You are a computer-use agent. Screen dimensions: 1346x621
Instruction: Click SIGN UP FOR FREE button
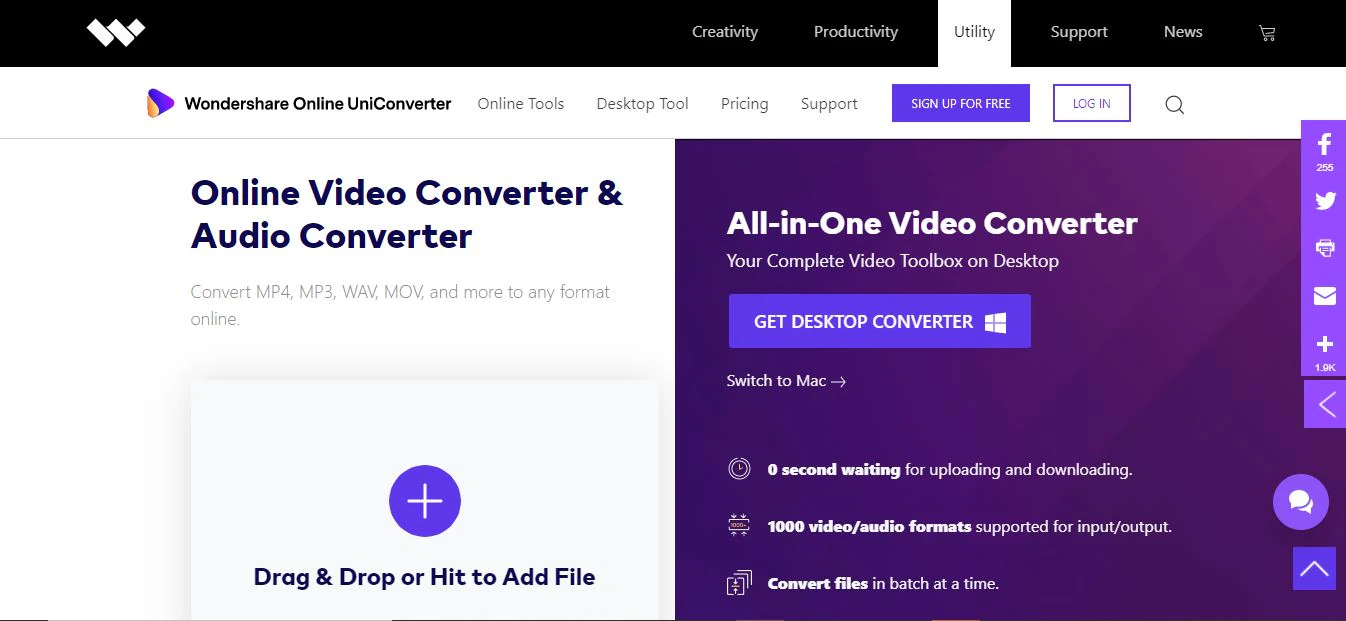pyautogui.click(x=961, y=103)
